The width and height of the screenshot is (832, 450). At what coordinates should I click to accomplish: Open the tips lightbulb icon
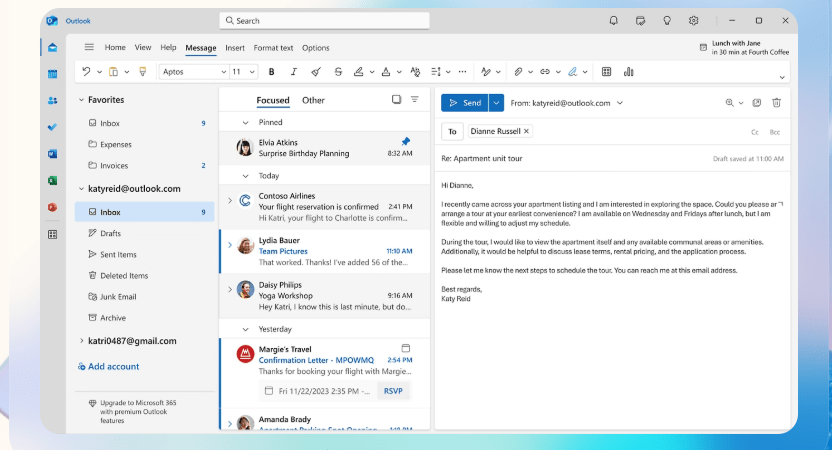pyautogui.click(x=667, y=21)
